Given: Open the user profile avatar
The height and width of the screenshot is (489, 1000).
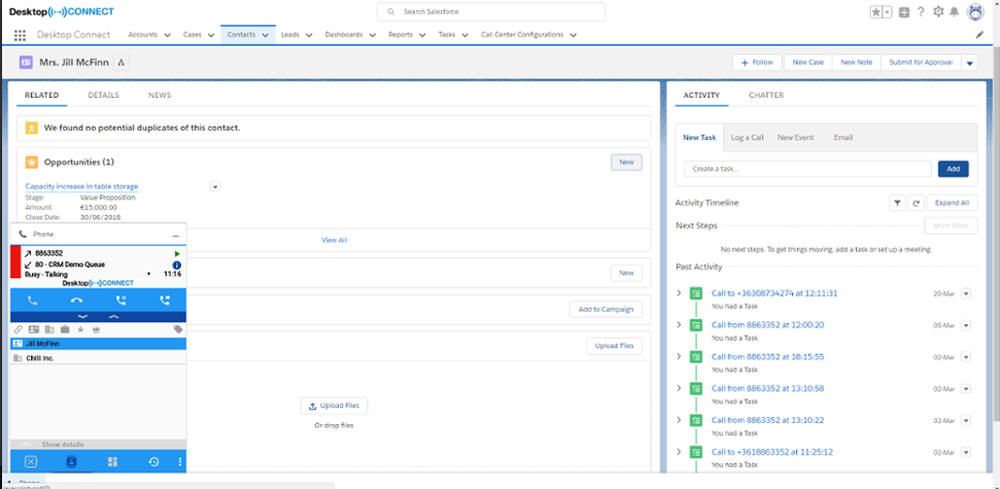Looking at the screenshot, I should click(x=976, y=12).
